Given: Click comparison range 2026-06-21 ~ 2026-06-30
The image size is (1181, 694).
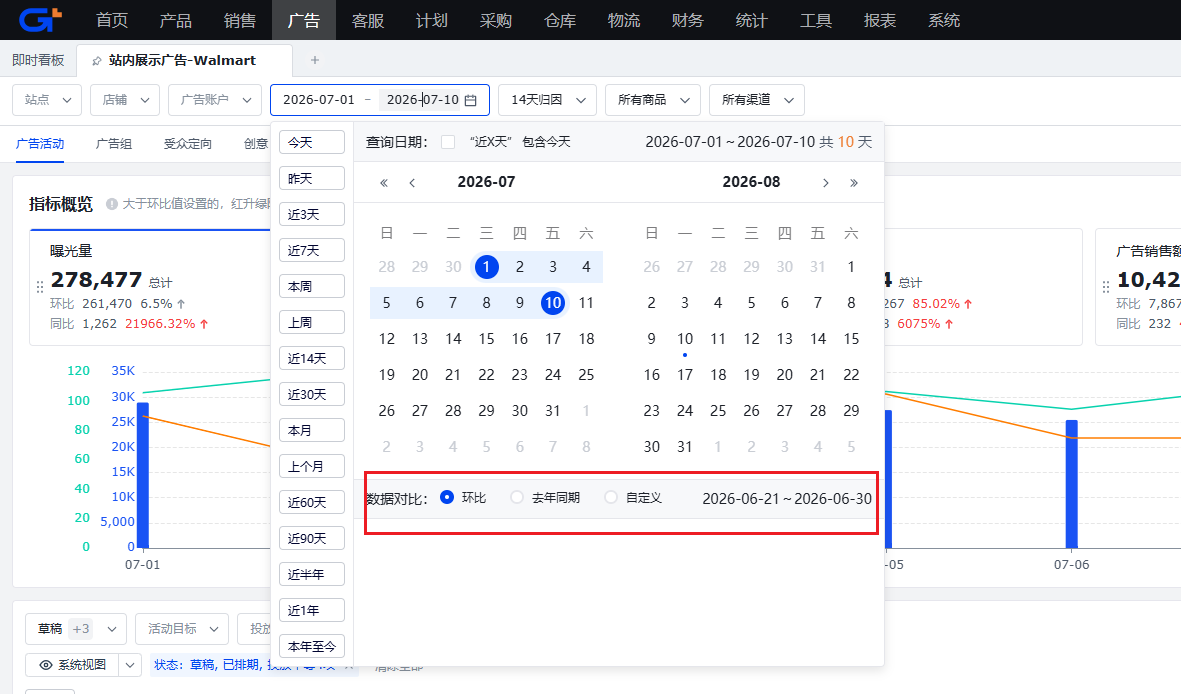Looking at the screenshot, I should (x=786, y=499).
